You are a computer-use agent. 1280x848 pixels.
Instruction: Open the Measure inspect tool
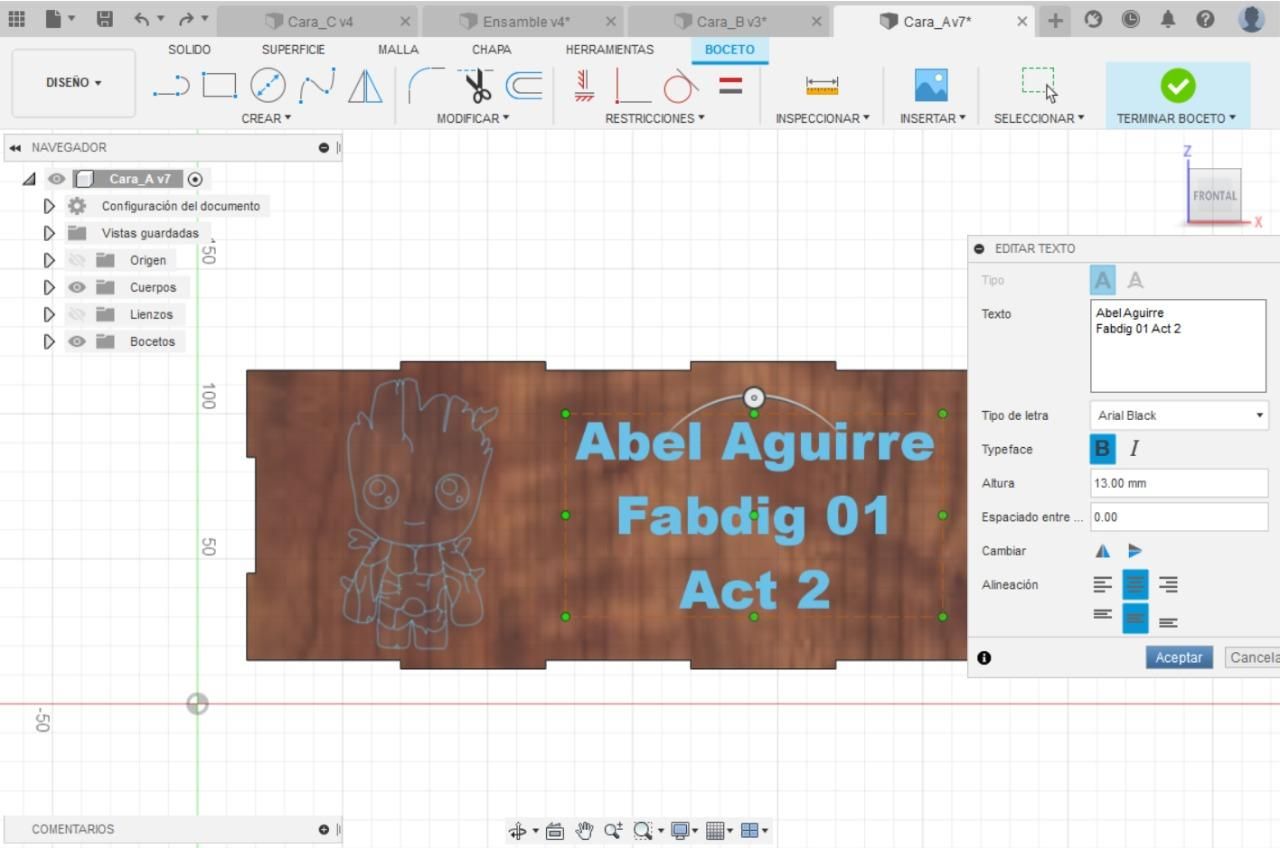click(822, 86)
